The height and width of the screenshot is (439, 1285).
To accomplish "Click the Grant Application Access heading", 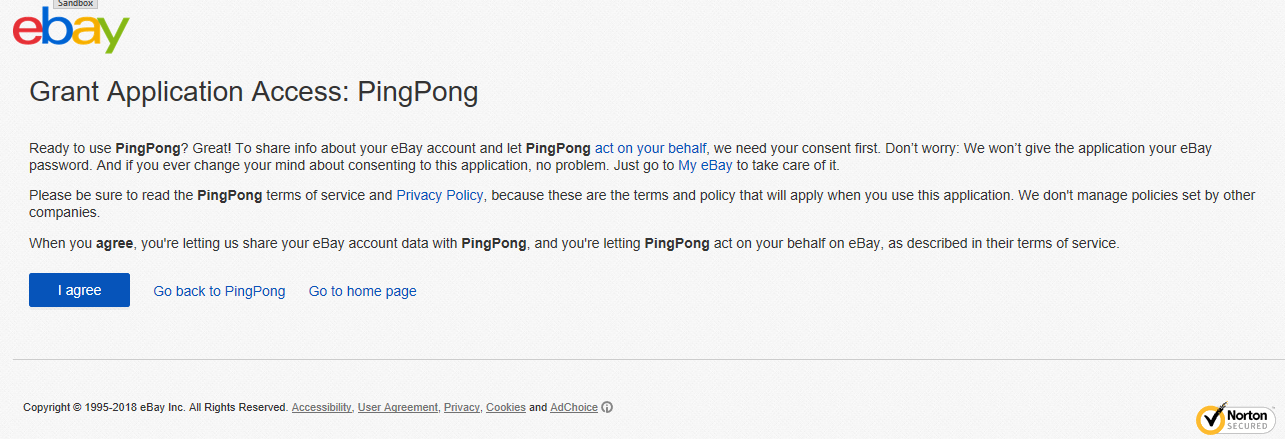I will click(253, 92).
